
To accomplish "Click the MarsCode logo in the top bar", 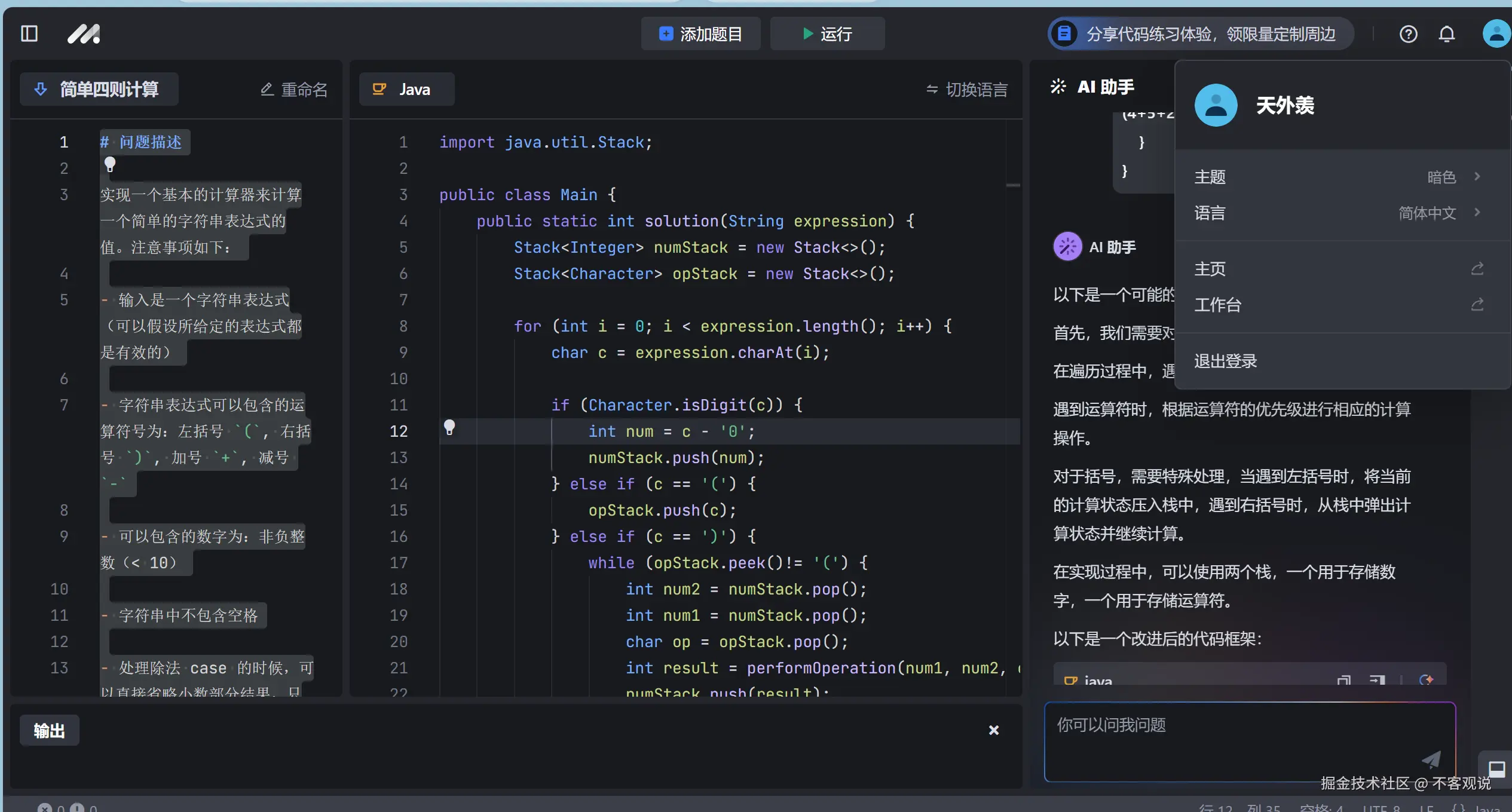I will (84, 34).
